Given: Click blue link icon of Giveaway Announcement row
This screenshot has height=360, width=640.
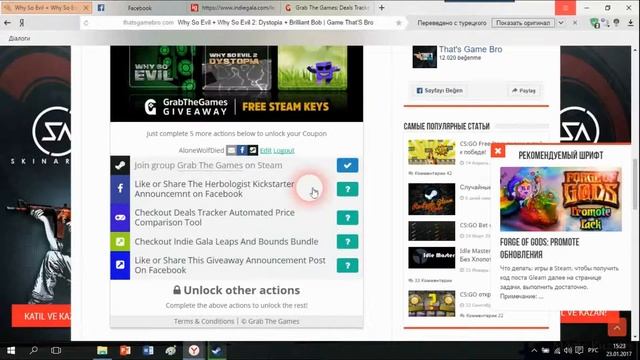Looking at the screenshot, I should pyautogui.click(x=120, y=265).
